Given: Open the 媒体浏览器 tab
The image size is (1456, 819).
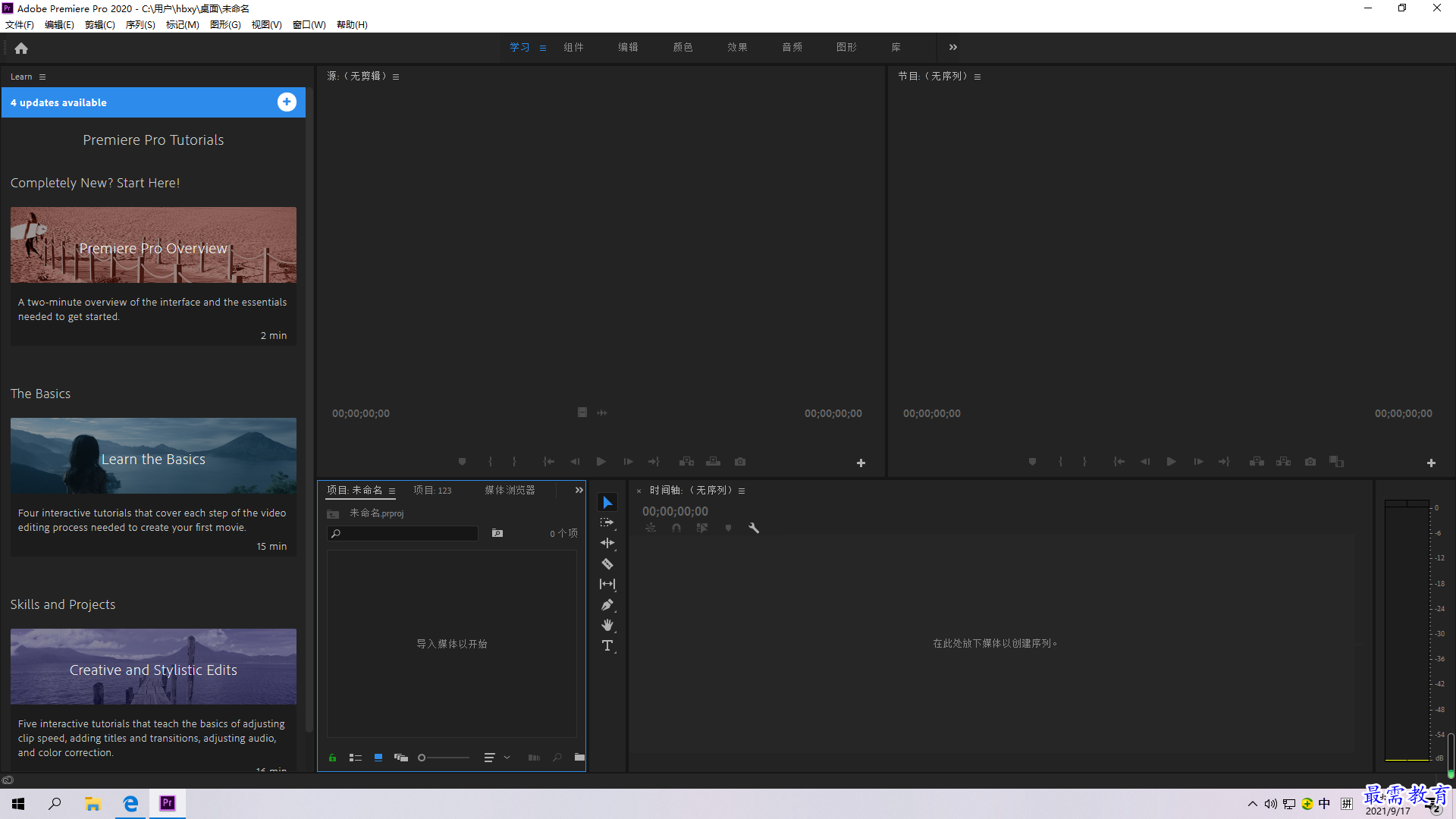Looking at the screenshot, I should point(510,490).
